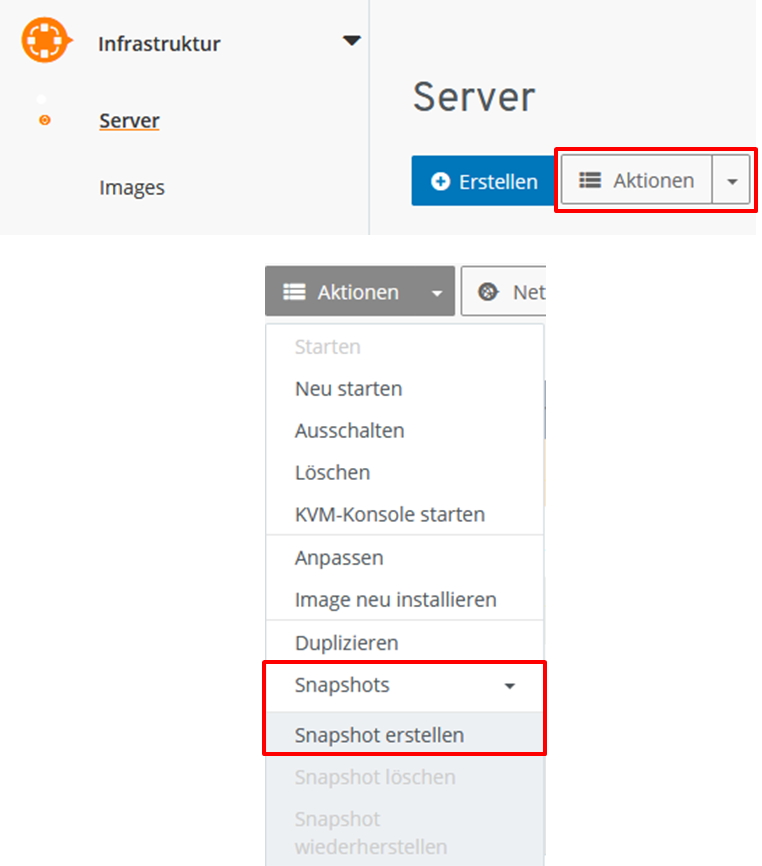Click the network wheel icon next to Aktionen

coord(486,290)
